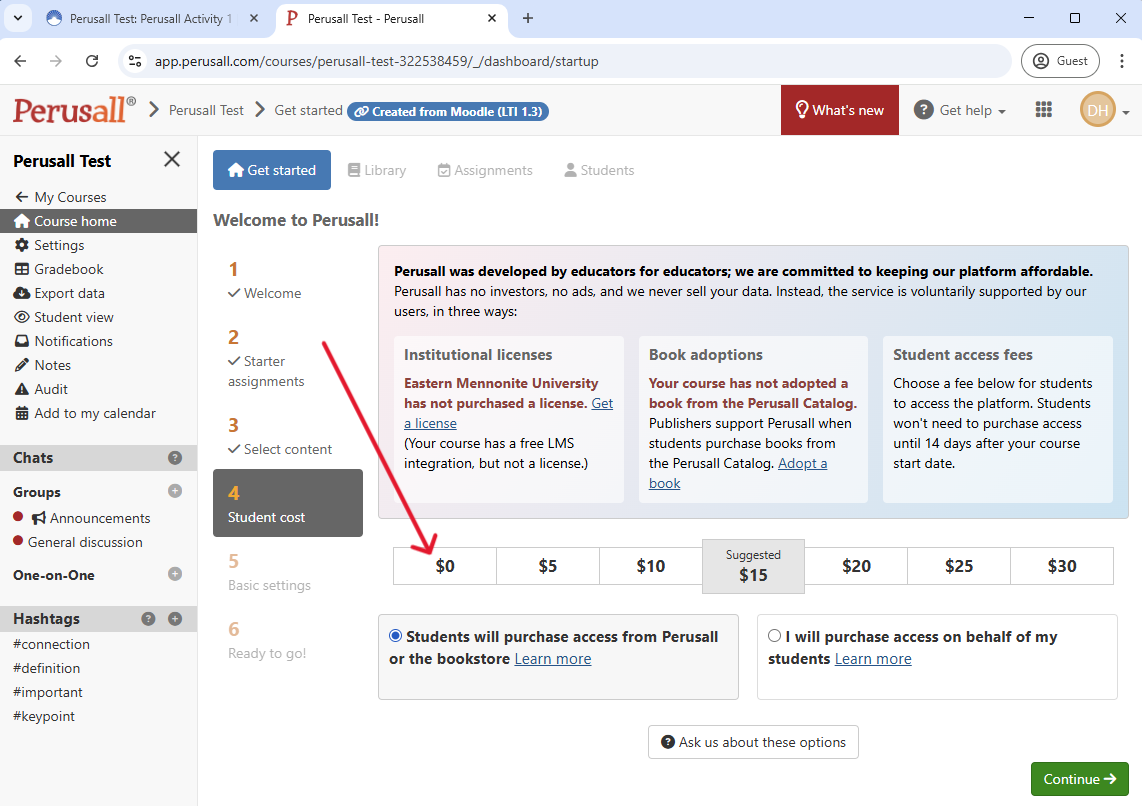This screenshot has width=1142, height=806.
Task: Add a One-on-One chat with plus icon
Action: (x=175, y=574)
